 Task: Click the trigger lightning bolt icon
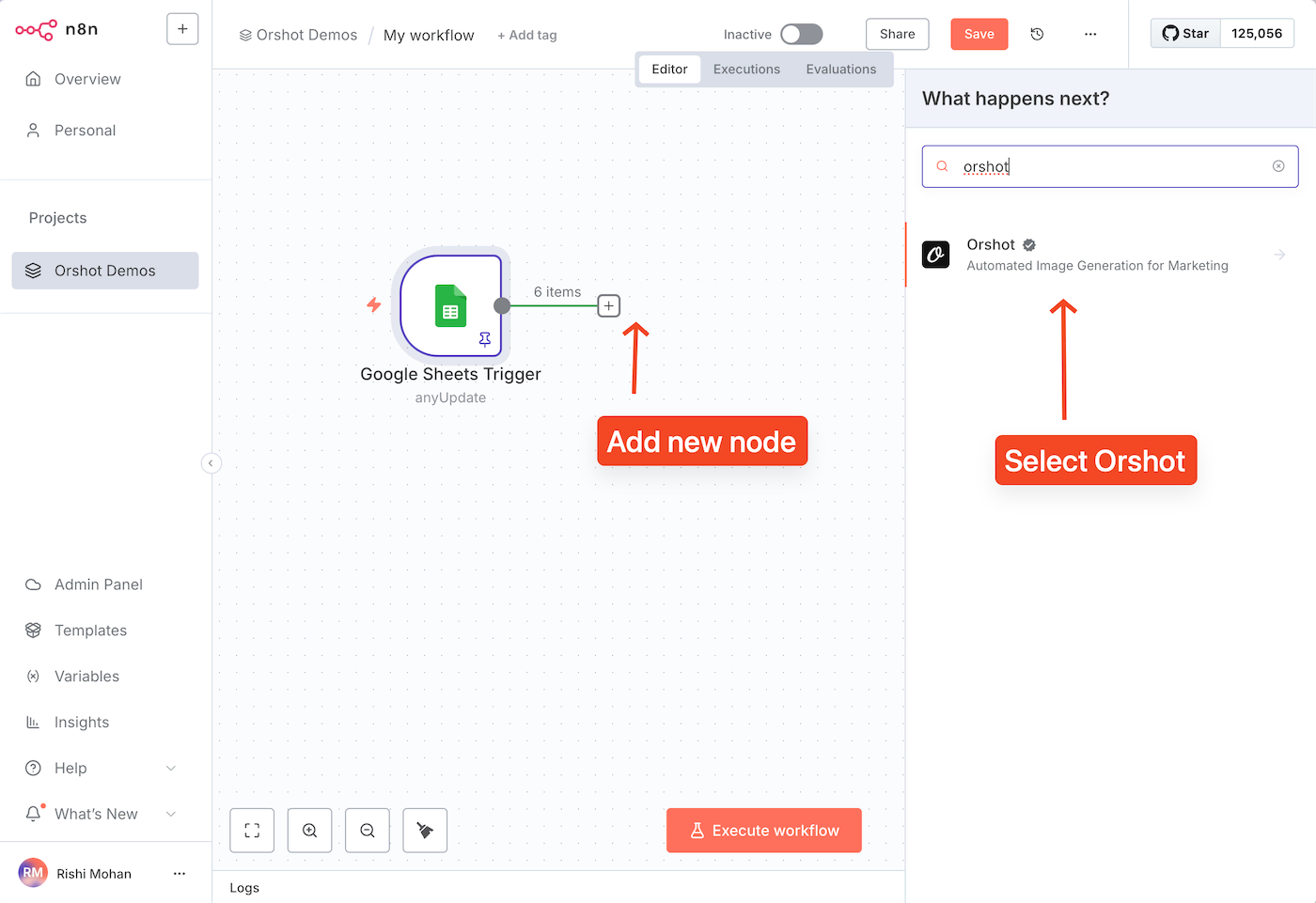[374, 304]
